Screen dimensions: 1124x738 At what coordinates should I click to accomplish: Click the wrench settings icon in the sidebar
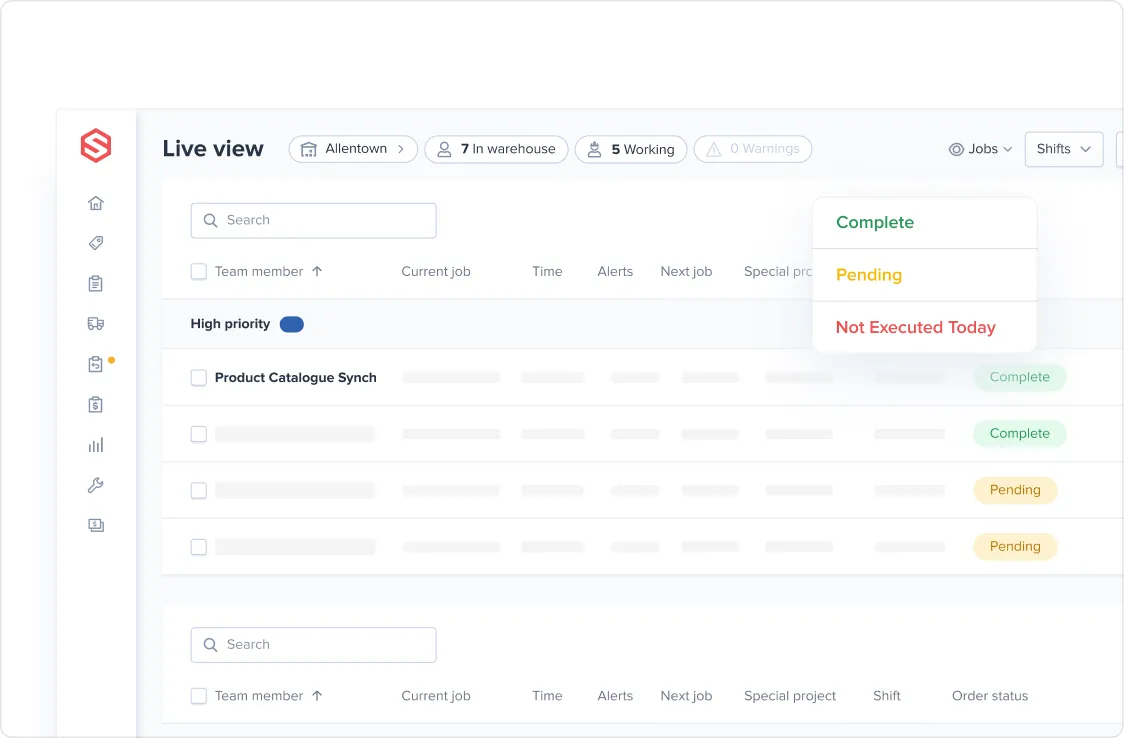pos(96,485)
